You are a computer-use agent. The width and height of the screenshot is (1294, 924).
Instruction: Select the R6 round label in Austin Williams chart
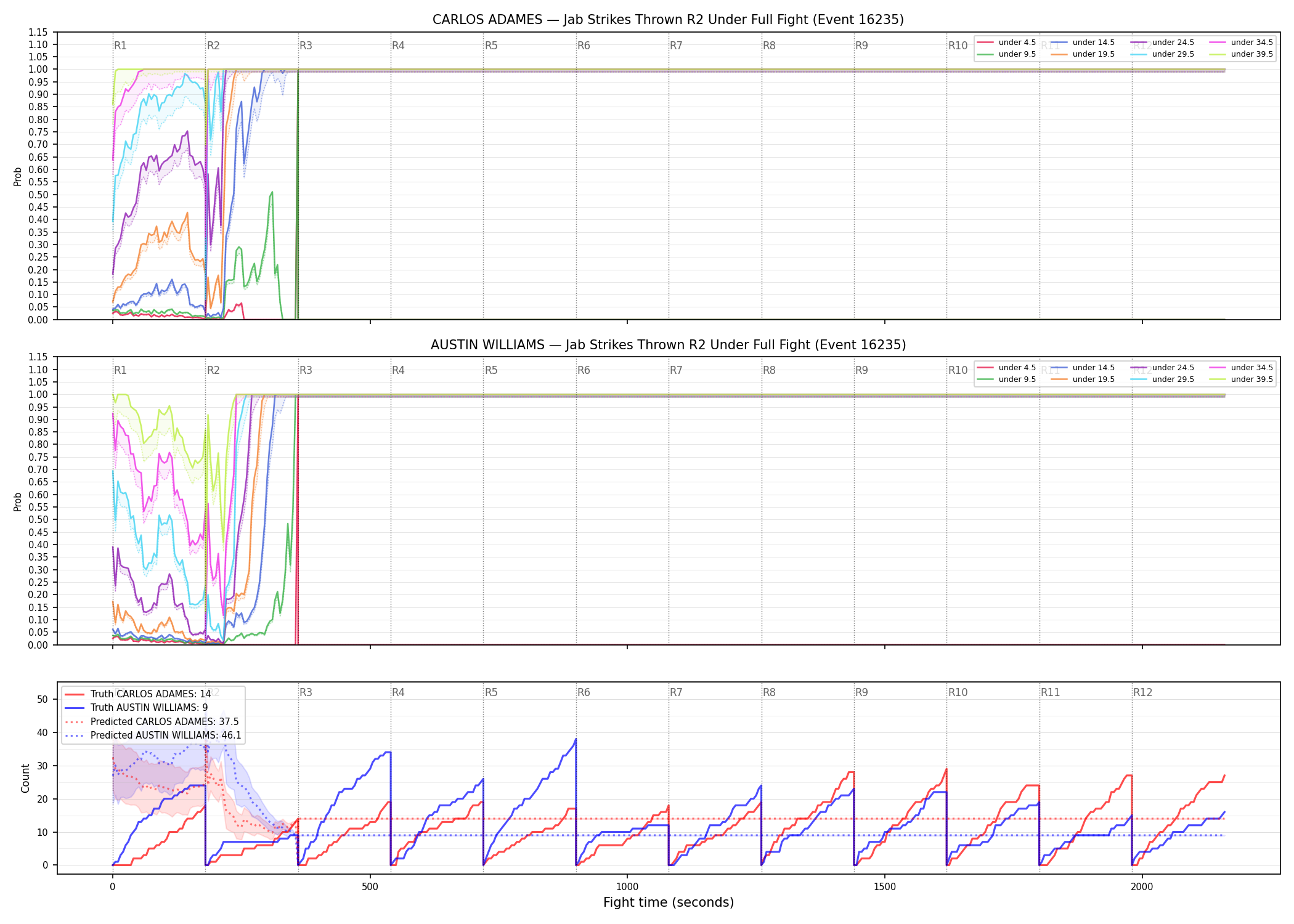584,370
